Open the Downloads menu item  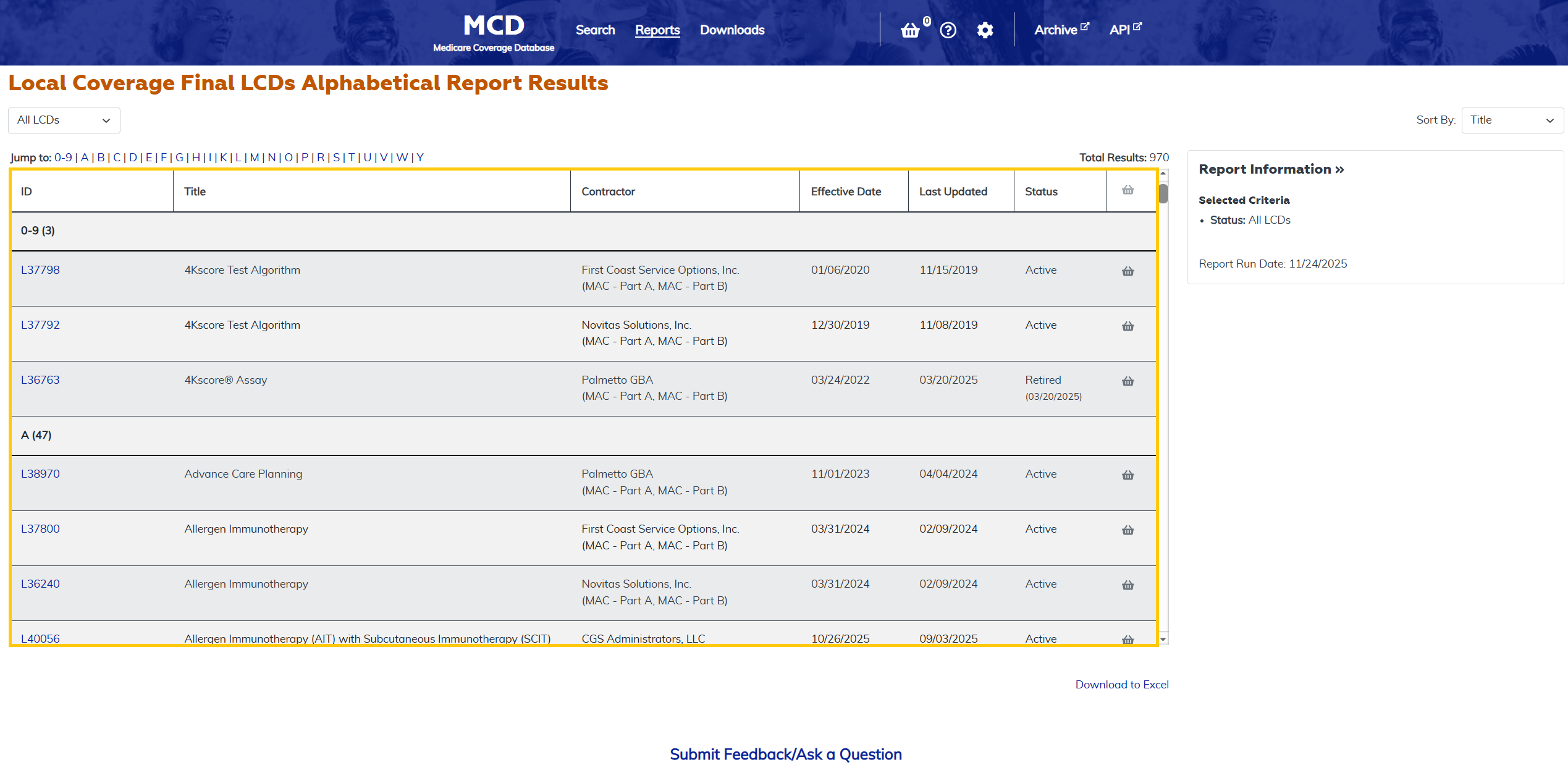coord(731,30)
